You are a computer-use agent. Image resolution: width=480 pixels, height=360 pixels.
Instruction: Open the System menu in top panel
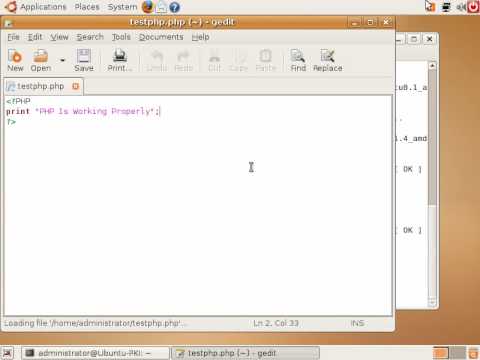pos(122,7)
